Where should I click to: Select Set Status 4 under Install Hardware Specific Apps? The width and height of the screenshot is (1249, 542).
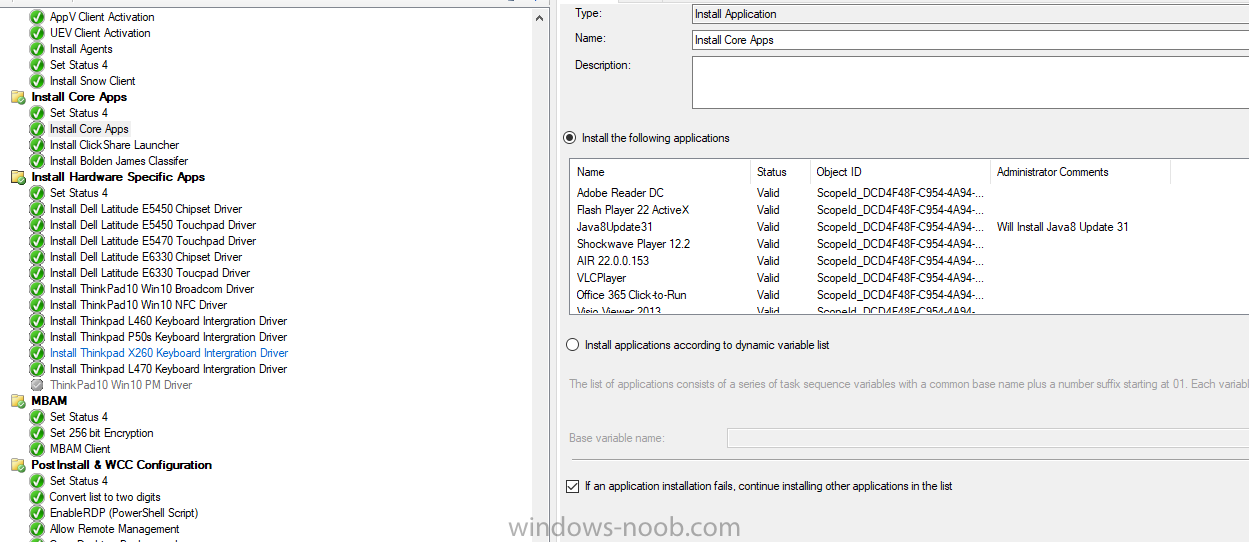click(x=79, y=193)
